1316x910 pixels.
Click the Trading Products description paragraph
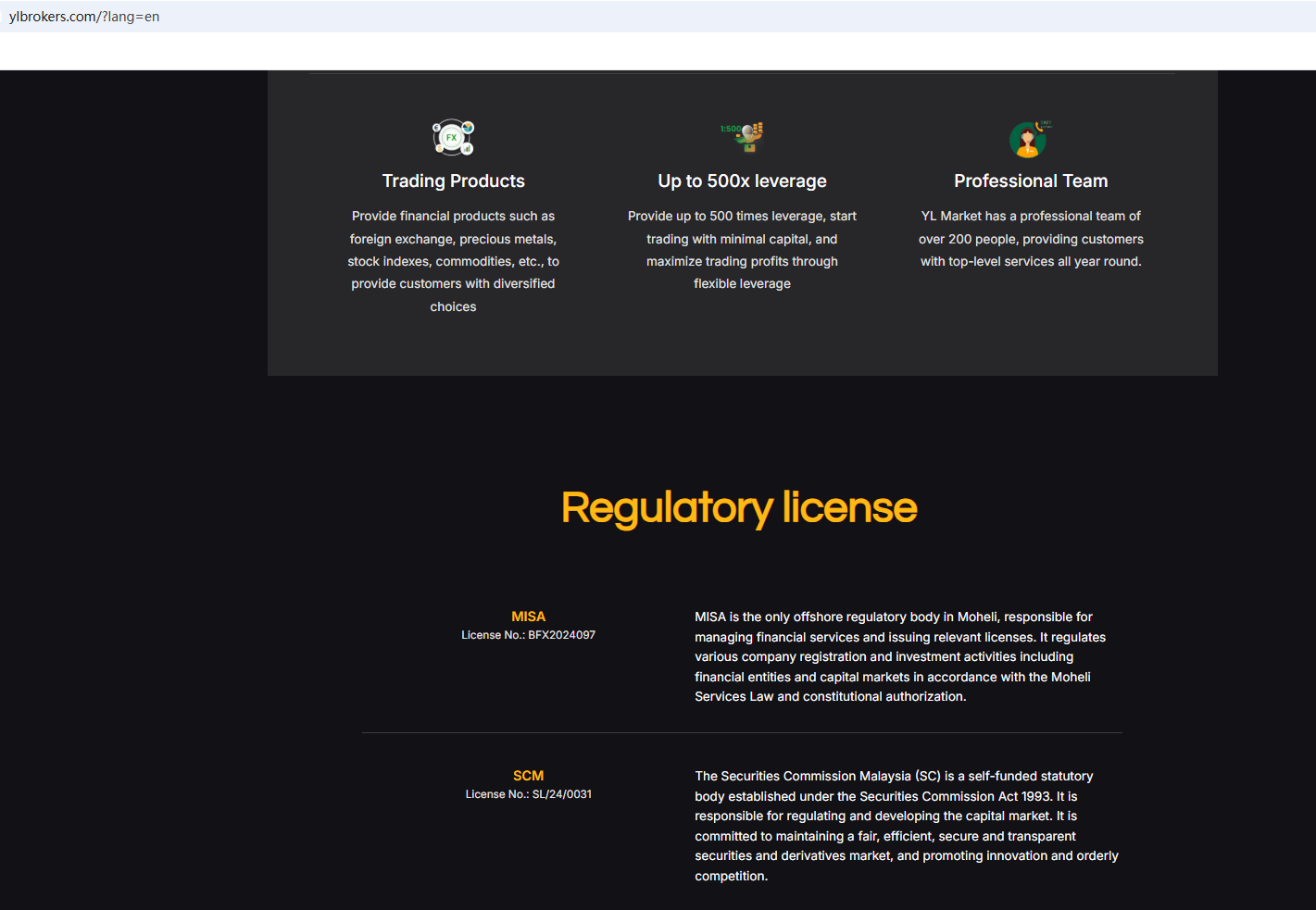(x=454, y=261)
